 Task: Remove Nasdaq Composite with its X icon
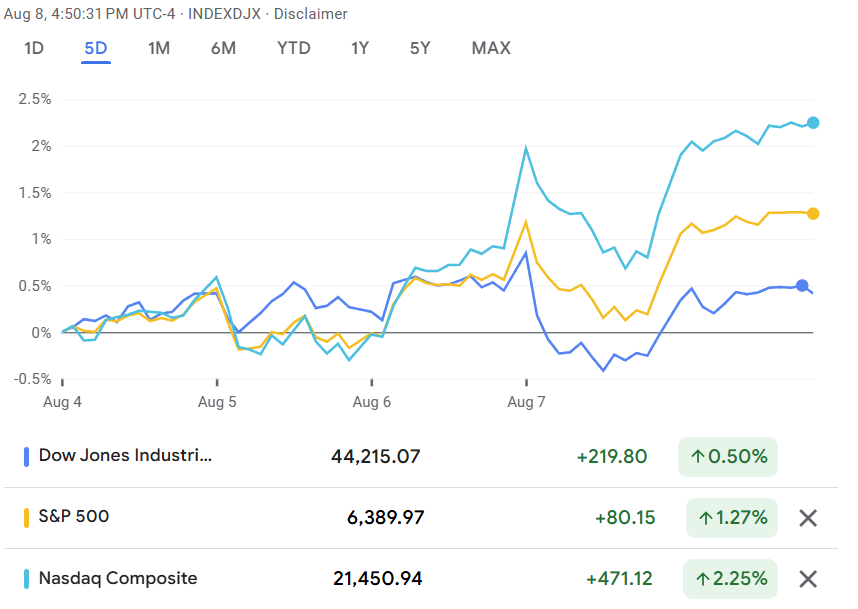click(808, 578)
